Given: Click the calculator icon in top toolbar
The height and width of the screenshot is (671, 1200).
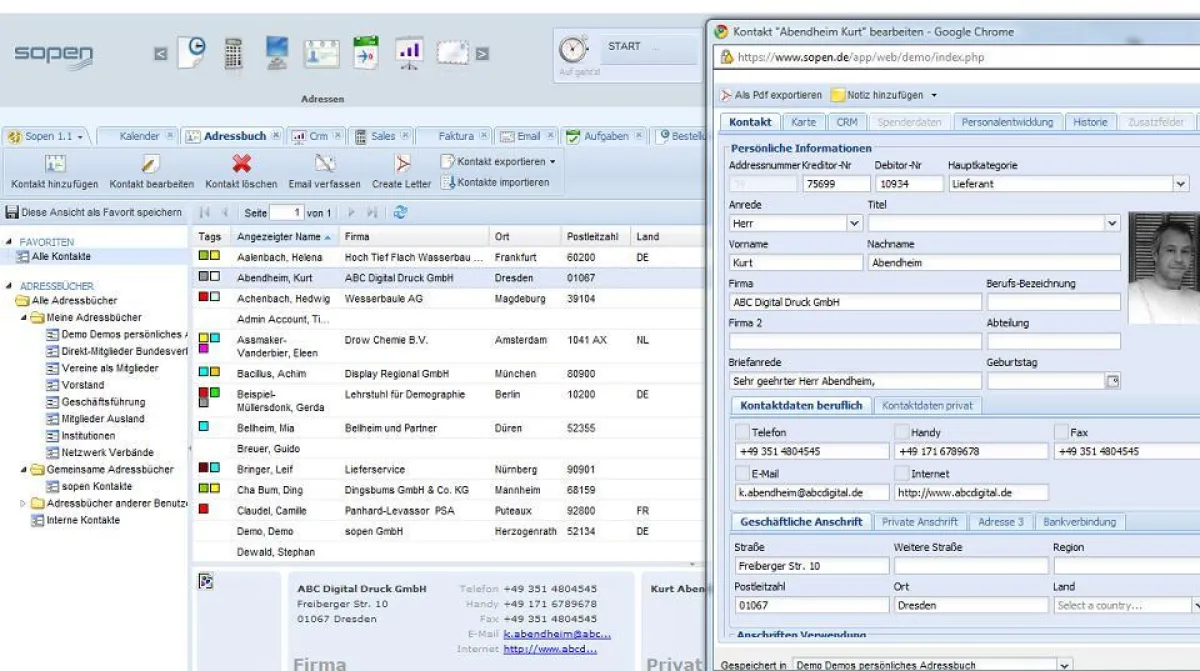Looking at the screenshot, I should point(233,53).
